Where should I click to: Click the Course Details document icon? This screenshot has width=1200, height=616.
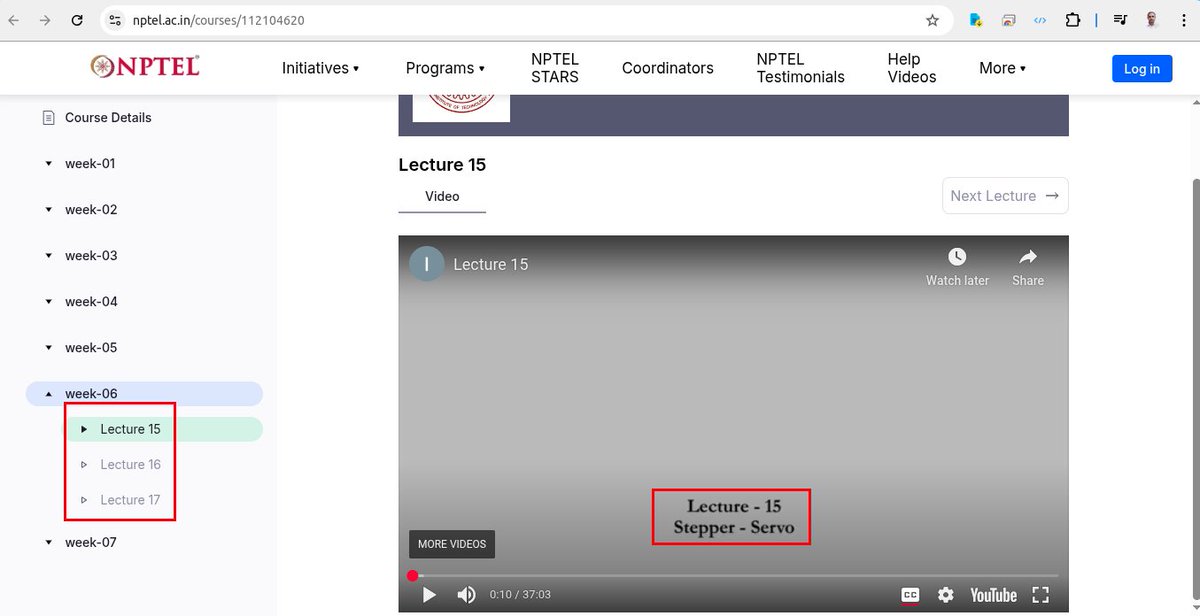click(x=48, y=118)
